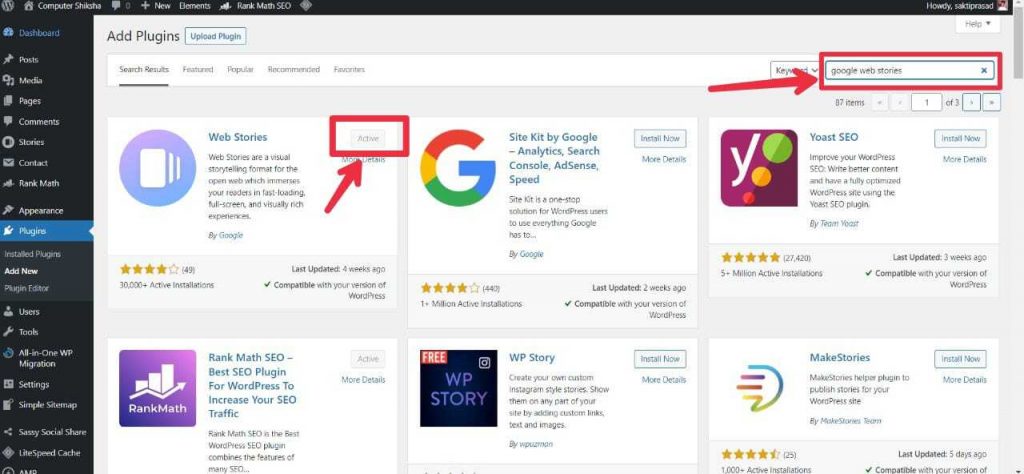Image resolution: width=1024 pixels, height=474 pixels.
Task: Open Rank Math in the sidebar
Action: (39, 183)
